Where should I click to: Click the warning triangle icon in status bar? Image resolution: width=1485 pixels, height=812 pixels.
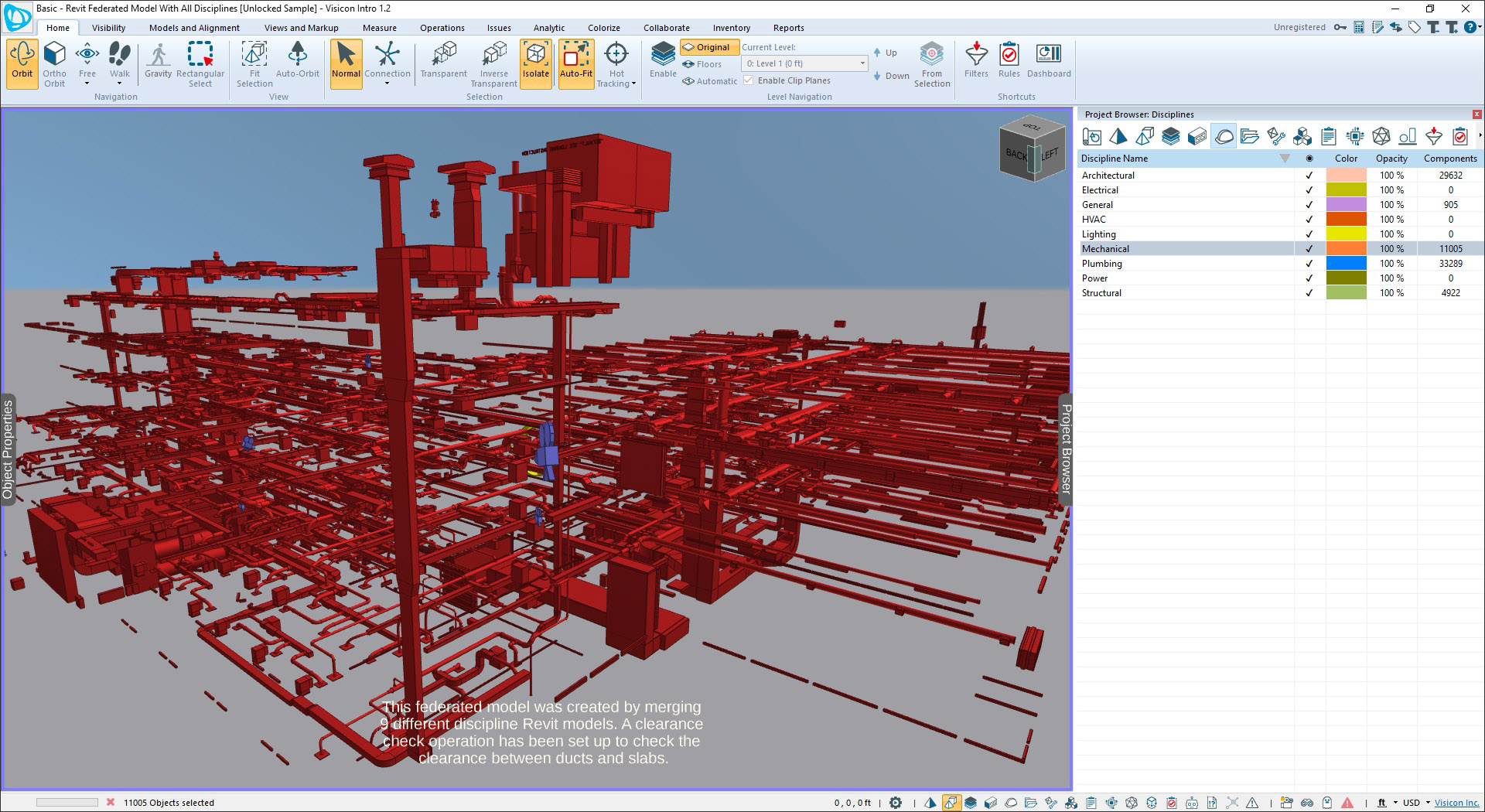click(1347, 803)
